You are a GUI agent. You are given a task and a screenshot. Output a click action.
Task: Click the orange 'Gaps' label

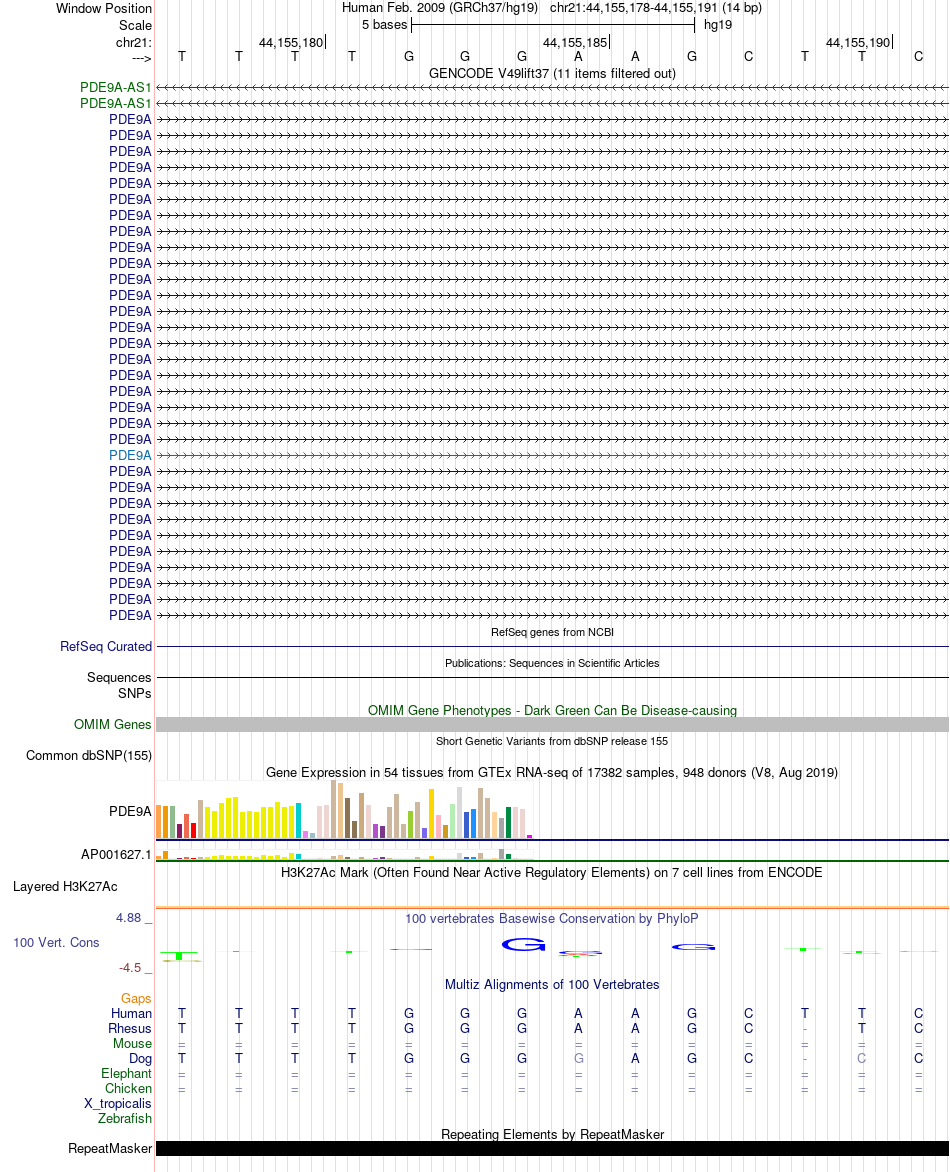(x=136, y=999)
